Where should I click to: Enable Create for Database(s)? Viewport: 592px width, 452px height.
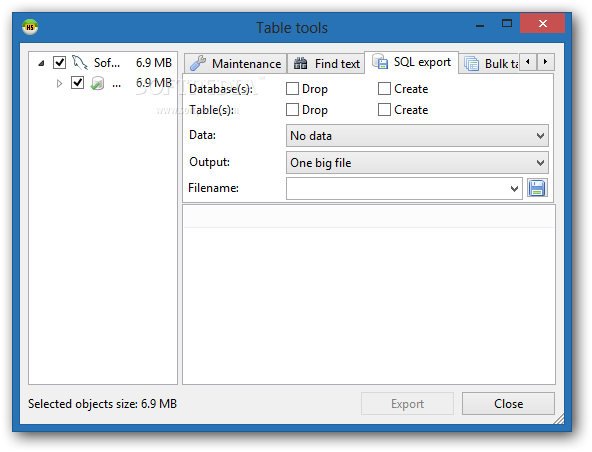pos(384,89)
